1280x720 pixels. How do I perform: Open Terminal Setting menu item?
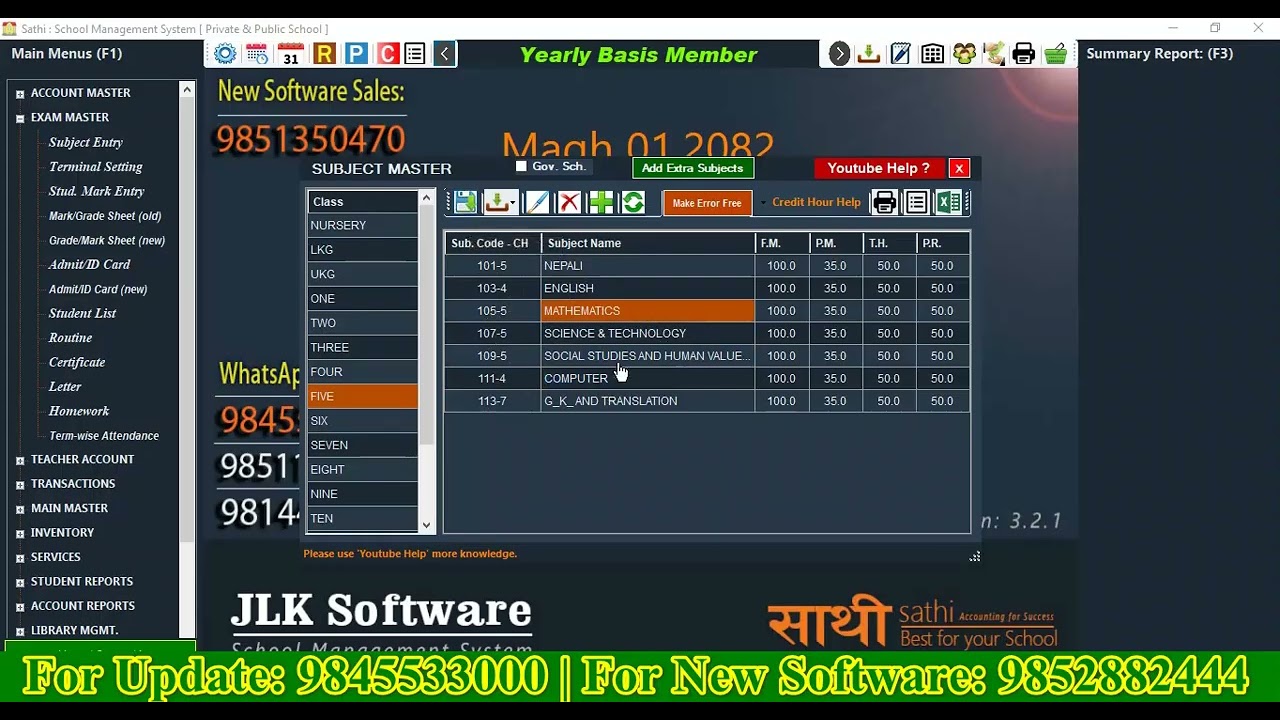(x=95, y=167)
